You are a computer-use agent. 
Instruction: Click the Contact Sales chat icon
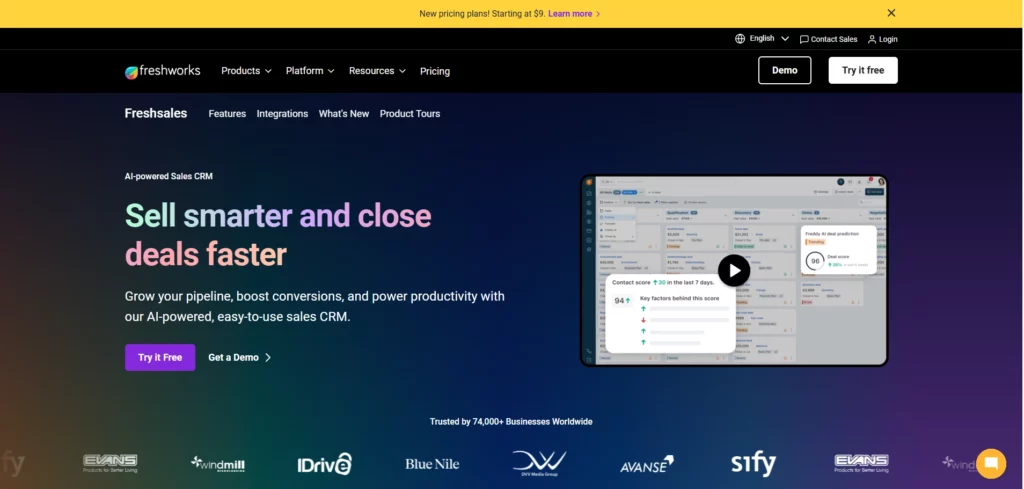point(804,39)
